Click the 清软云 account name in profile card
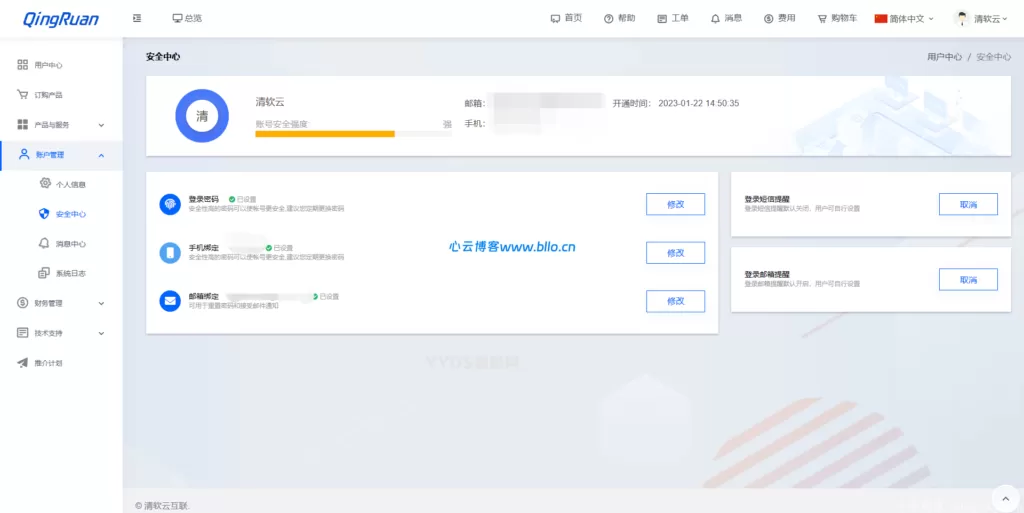The image size is (1024, 513). tap(270, 102)
